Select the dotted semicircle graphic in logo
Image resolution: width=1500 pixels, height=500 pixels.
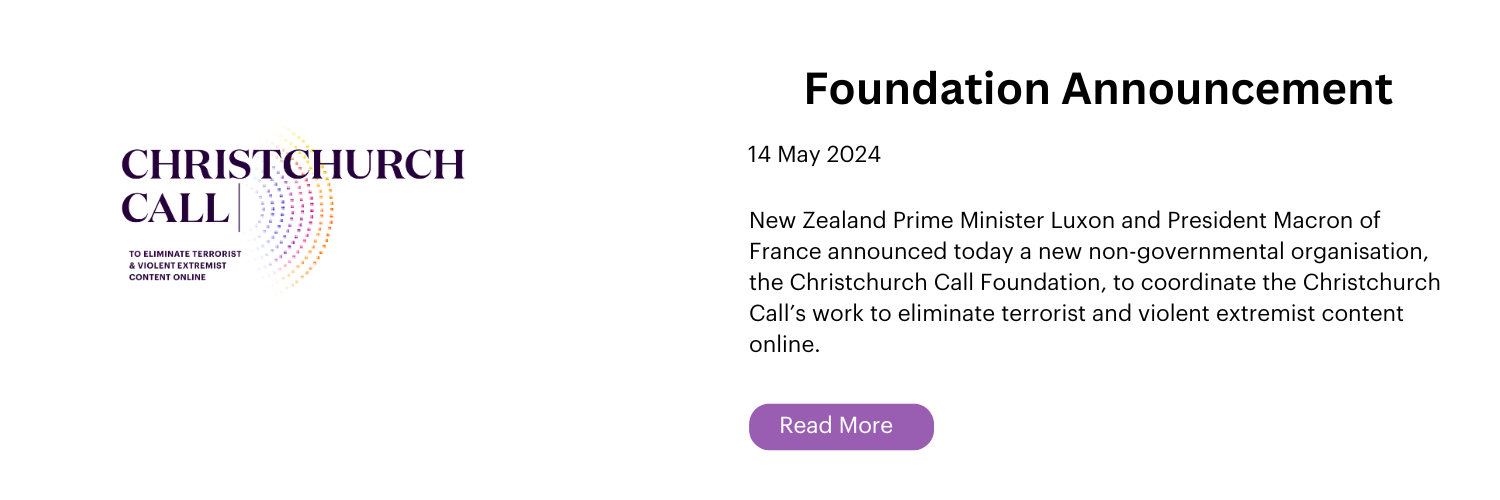point(292,208)
